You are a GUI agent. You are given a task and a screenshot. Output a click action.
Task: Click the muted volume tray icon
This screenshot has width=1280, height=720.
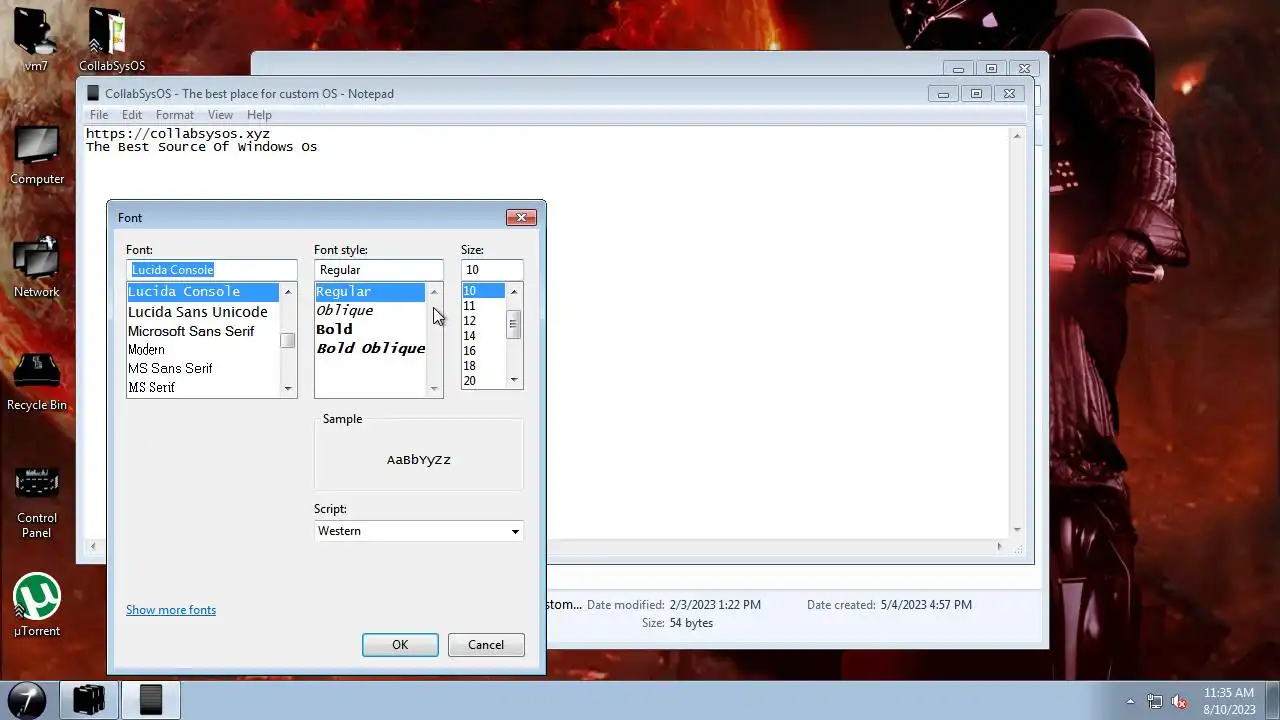click(1179, 701)
